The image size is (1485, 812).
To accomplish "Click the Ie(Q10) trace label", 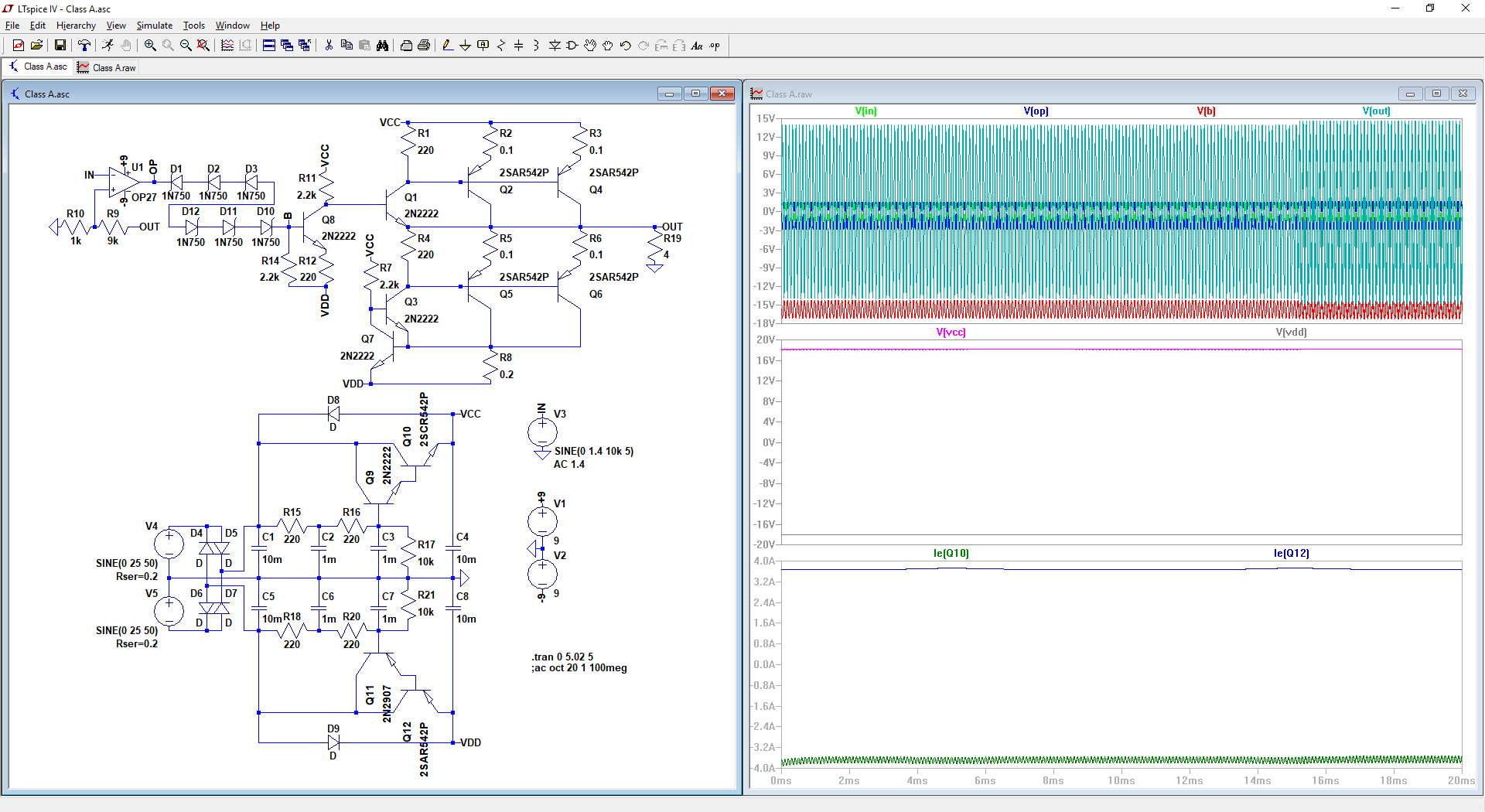I will coord(951,554).
